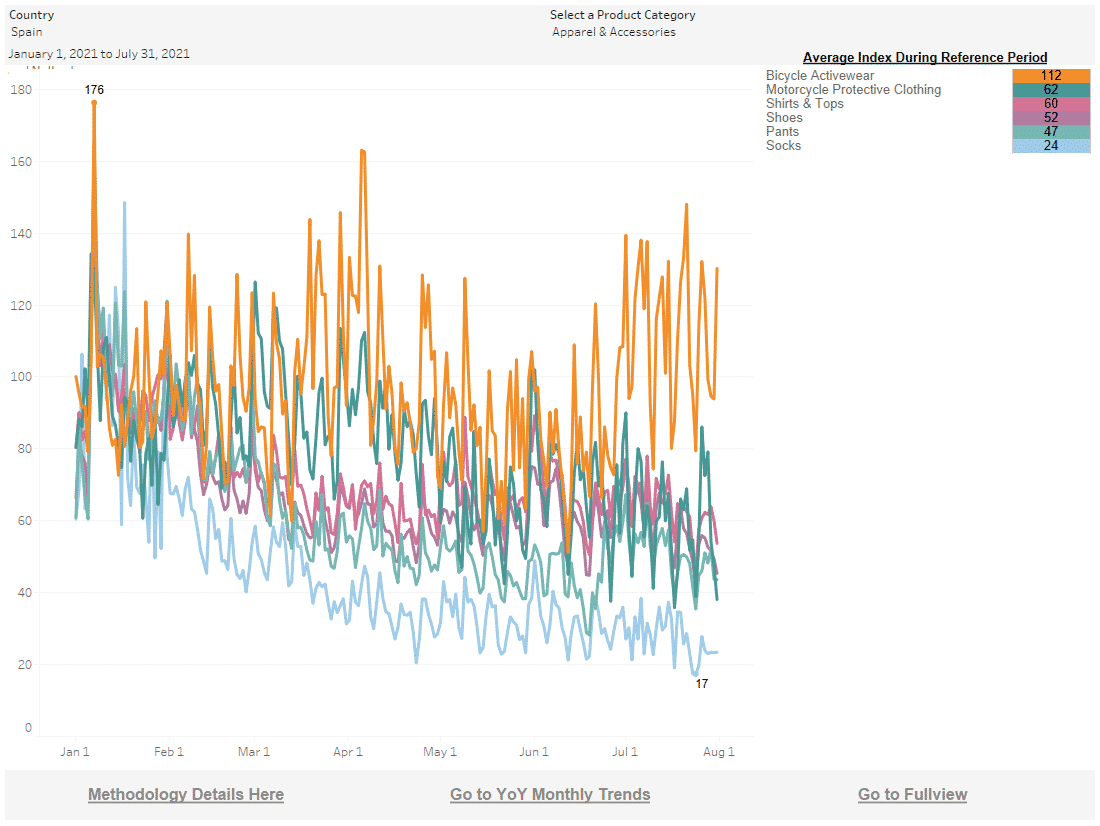Viewport: 1100px width, 826px height.
Task: Click the Aug 1 x-axis label
Action: [x=719, y=752]
